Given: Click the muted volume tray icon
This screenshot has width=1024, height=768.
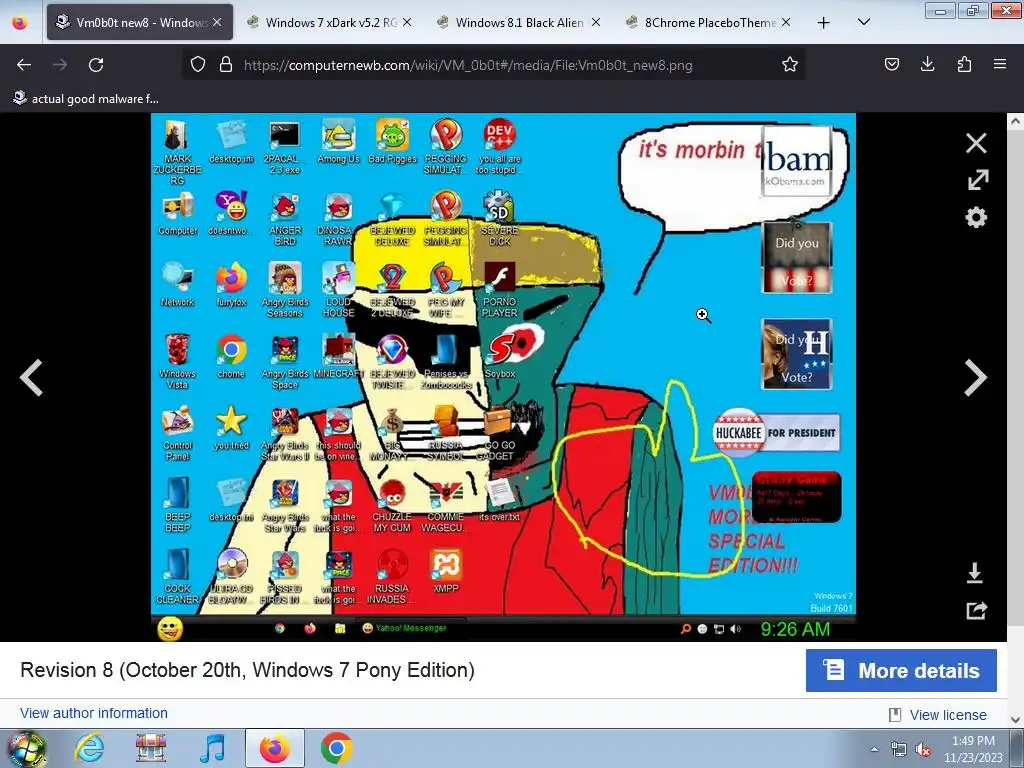Looking at the screenshot, I should coord(923,750).
